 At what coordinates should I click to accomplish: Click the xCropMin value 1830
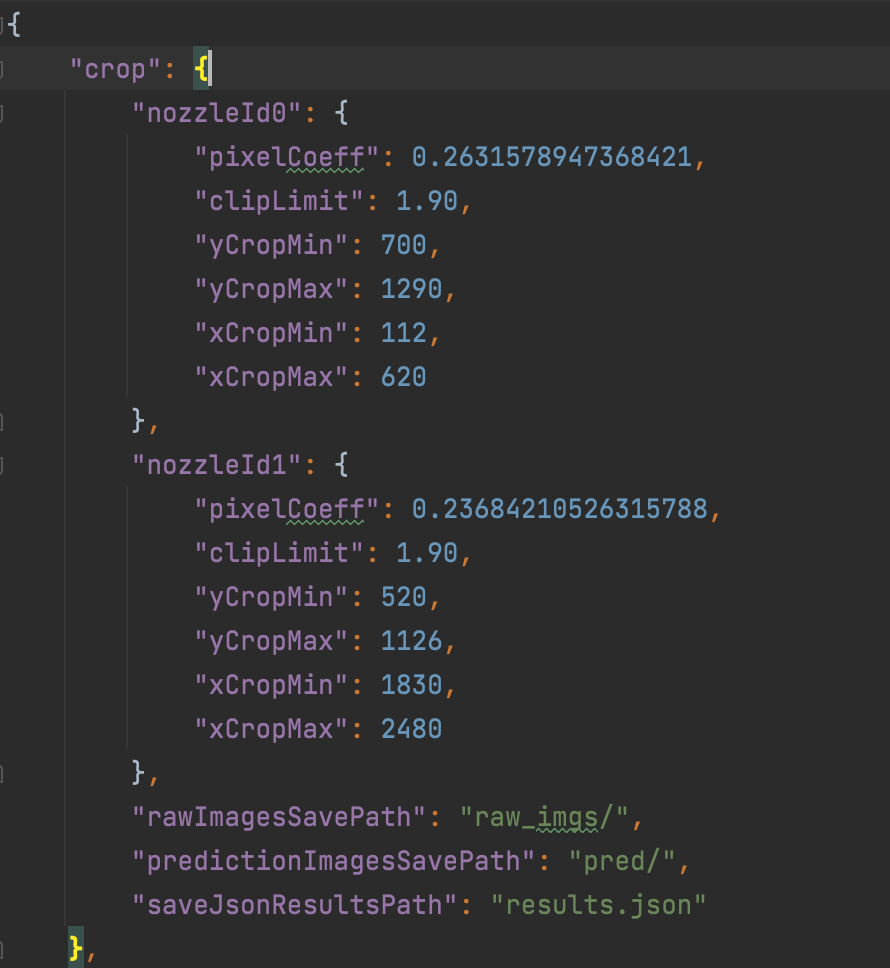pos(412,685)
